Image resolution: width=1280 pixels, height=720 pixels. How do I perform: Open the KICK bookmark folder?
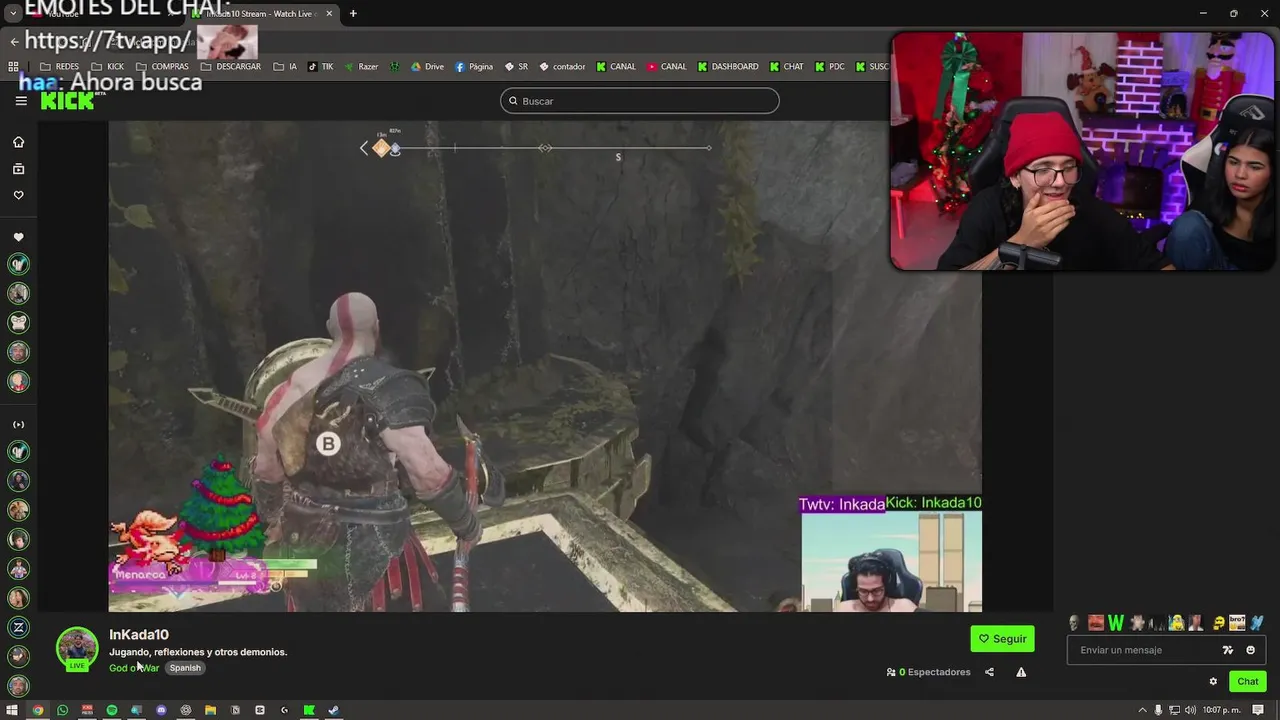pos(107,67)
